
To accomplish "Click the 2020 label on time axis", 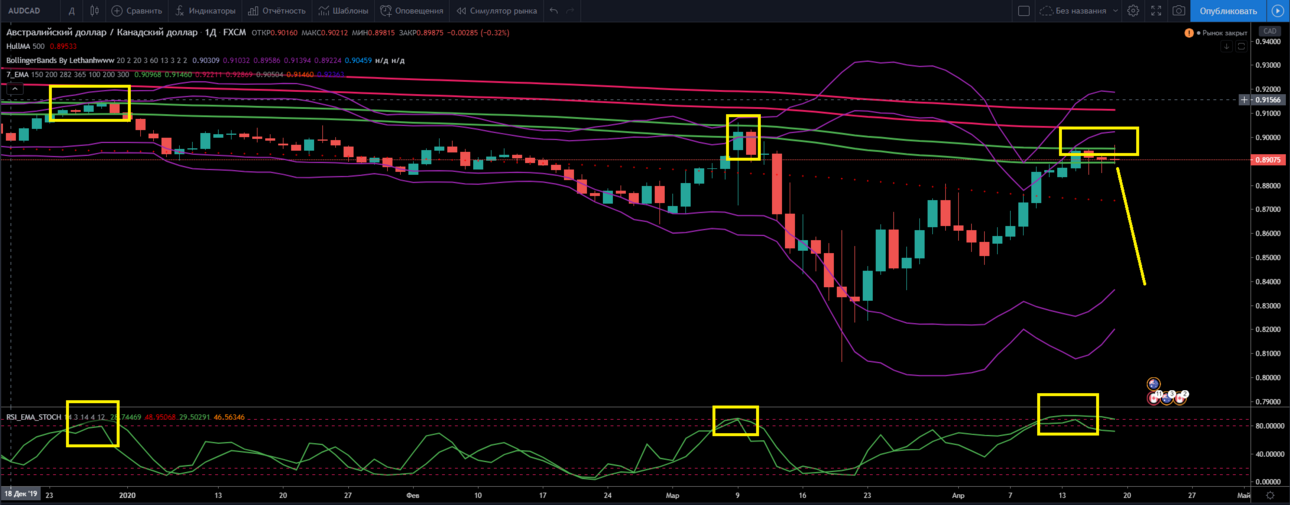I will 127,494.
